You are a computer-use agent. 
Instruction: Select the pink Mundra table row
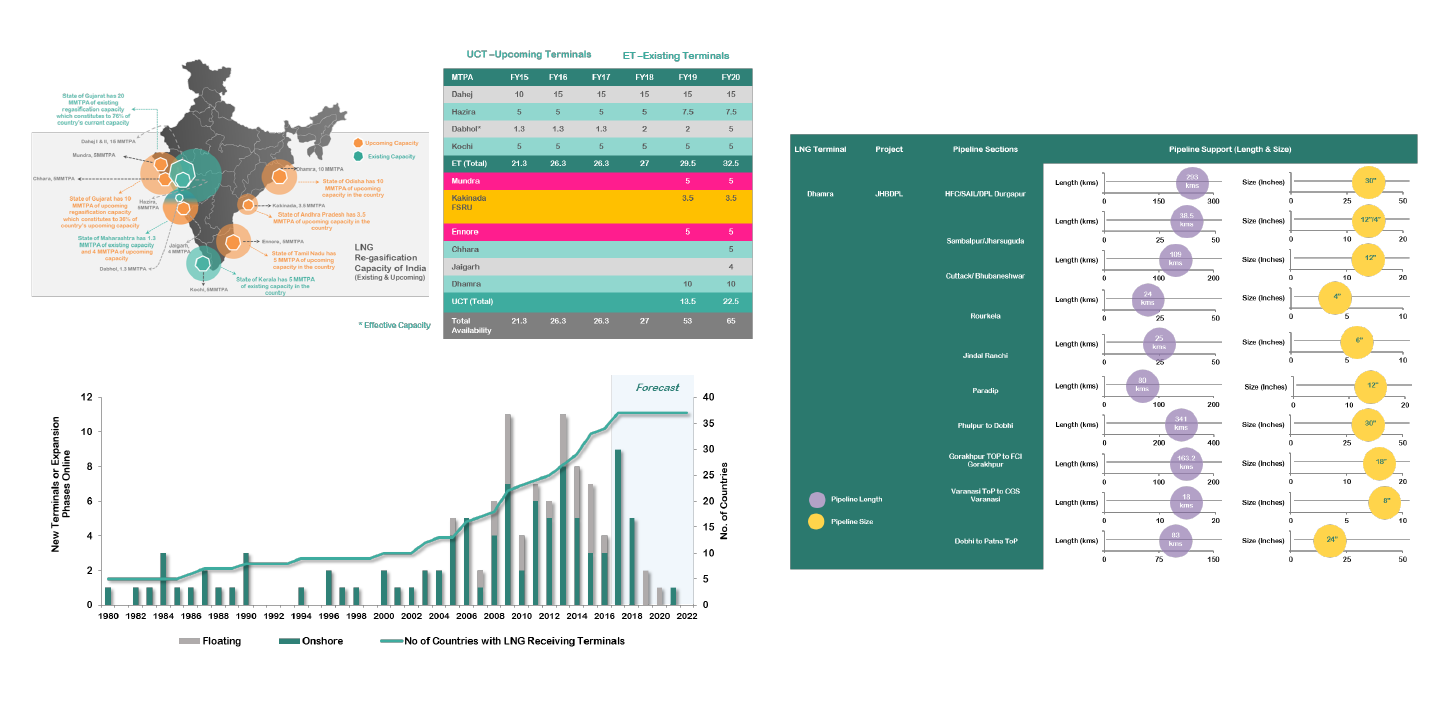pyautogui.click(x=597, y=182)
